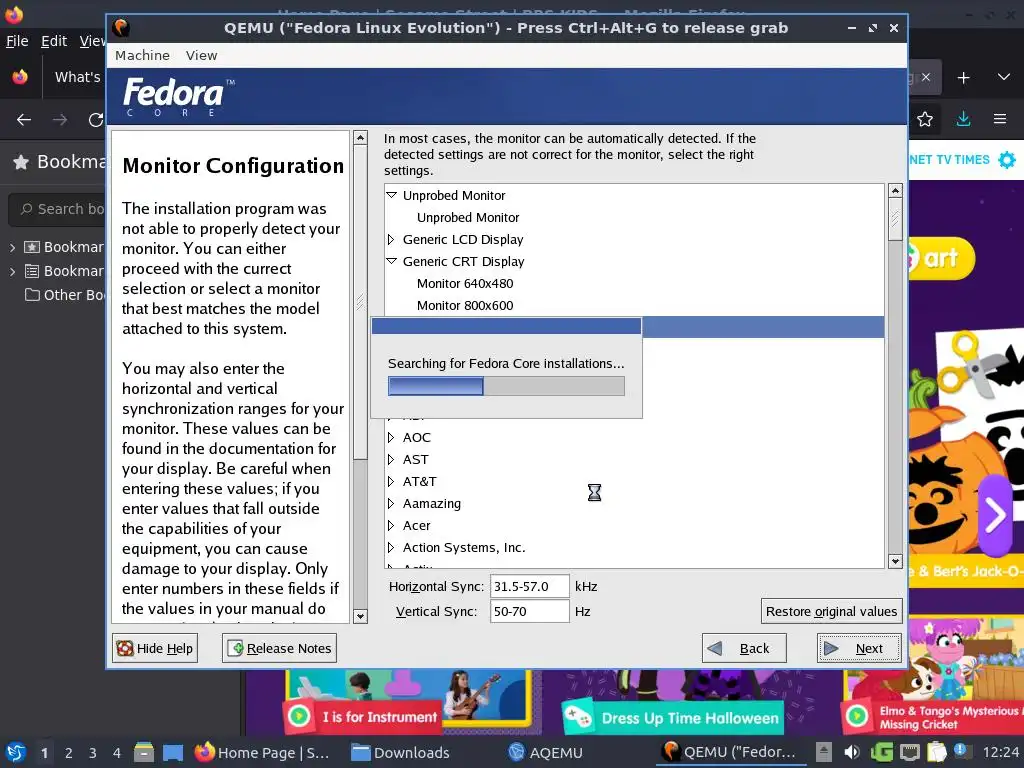Collapse the Unprobed Monitor group
The image size is (1024, 768).
point(391,195)
